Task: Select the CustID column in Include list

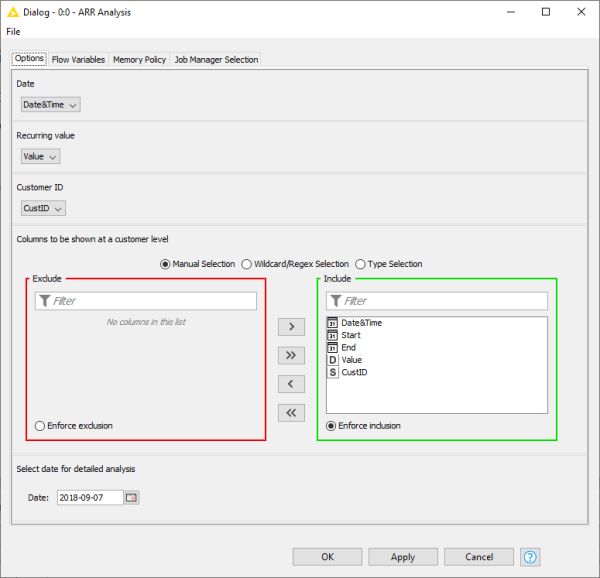Action: [x=437, y=372]
